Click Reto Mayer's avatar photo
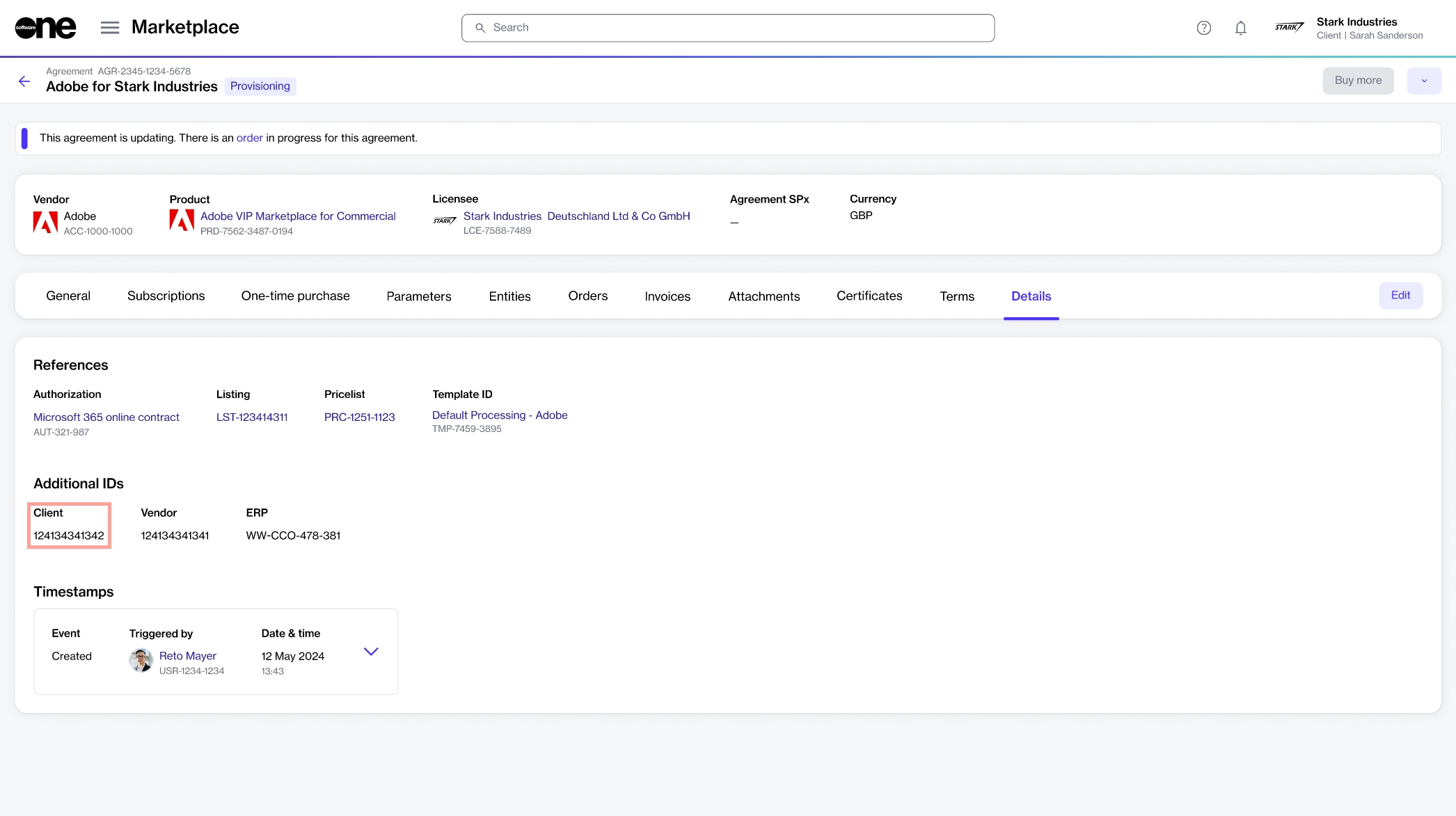This screenshot has height=816, width=1456. [141, 660]
